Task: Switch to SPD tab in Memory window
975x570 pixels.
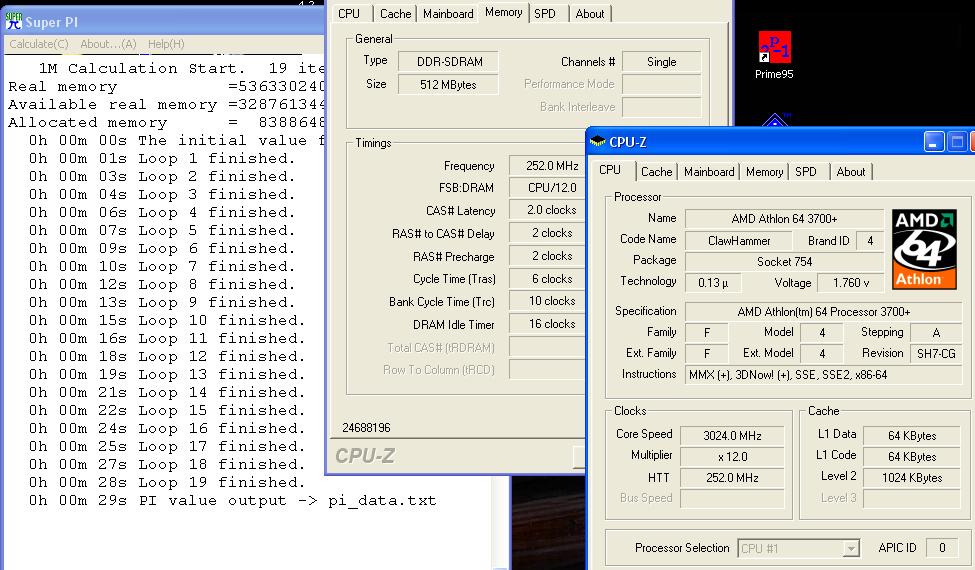Action: point(545,14)
